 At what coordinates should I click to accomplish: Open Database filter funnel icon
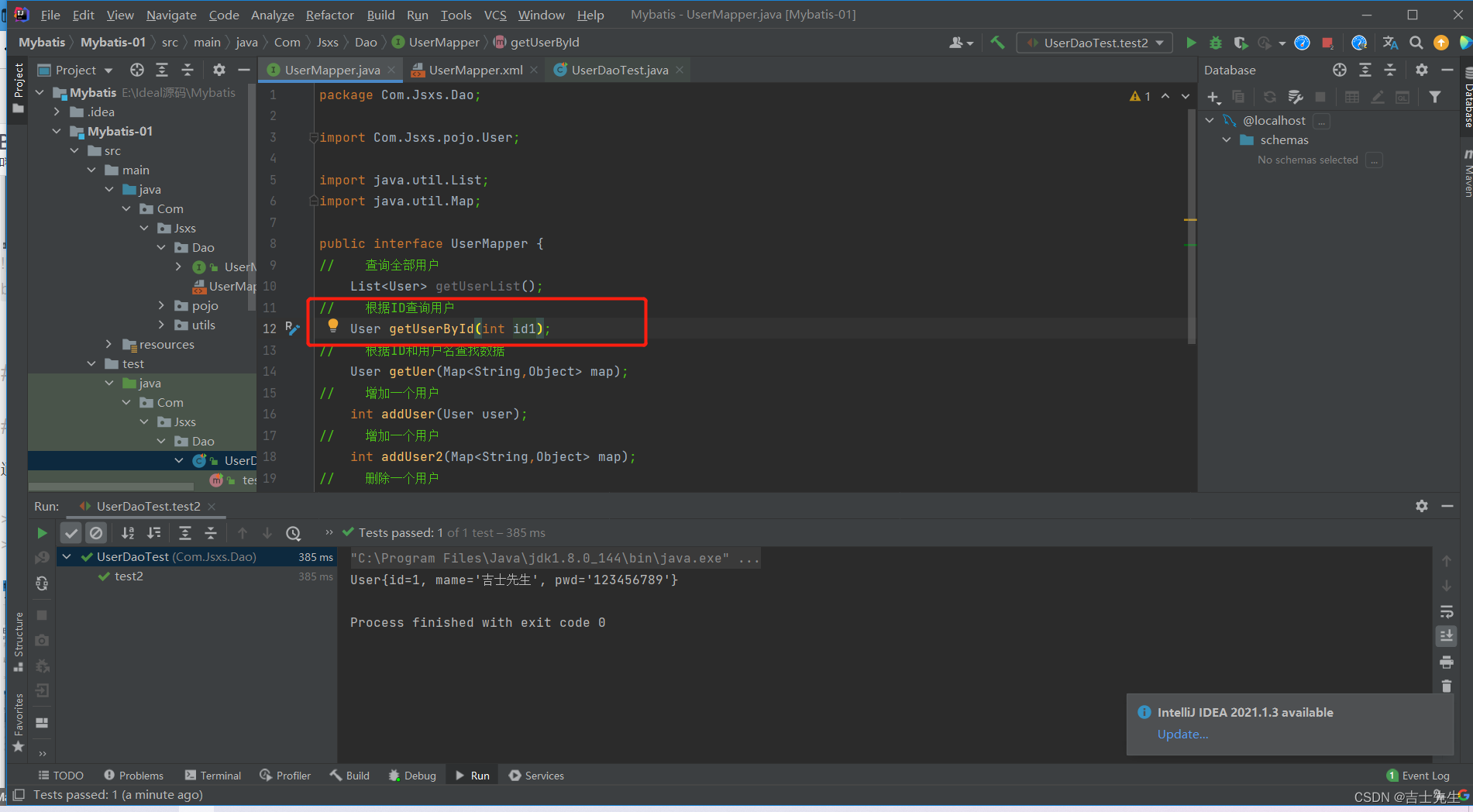point(1435,97)
